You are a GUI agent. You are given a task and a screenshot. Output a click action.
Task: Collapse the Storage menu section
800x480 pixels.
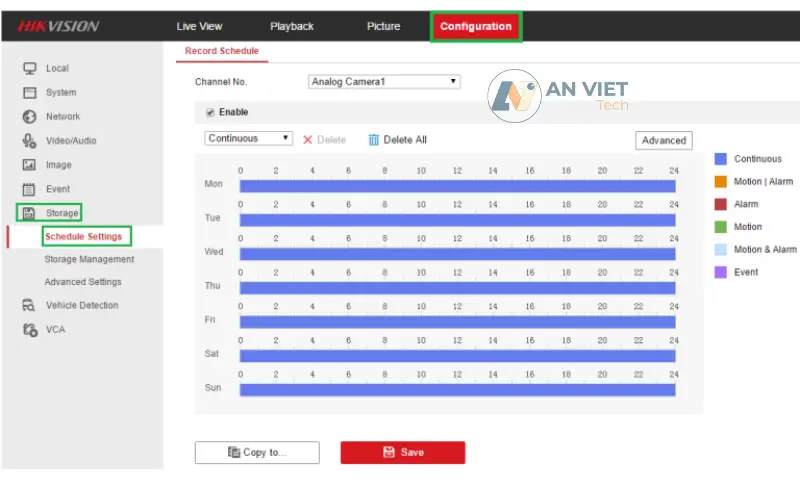tap(61, 213)
